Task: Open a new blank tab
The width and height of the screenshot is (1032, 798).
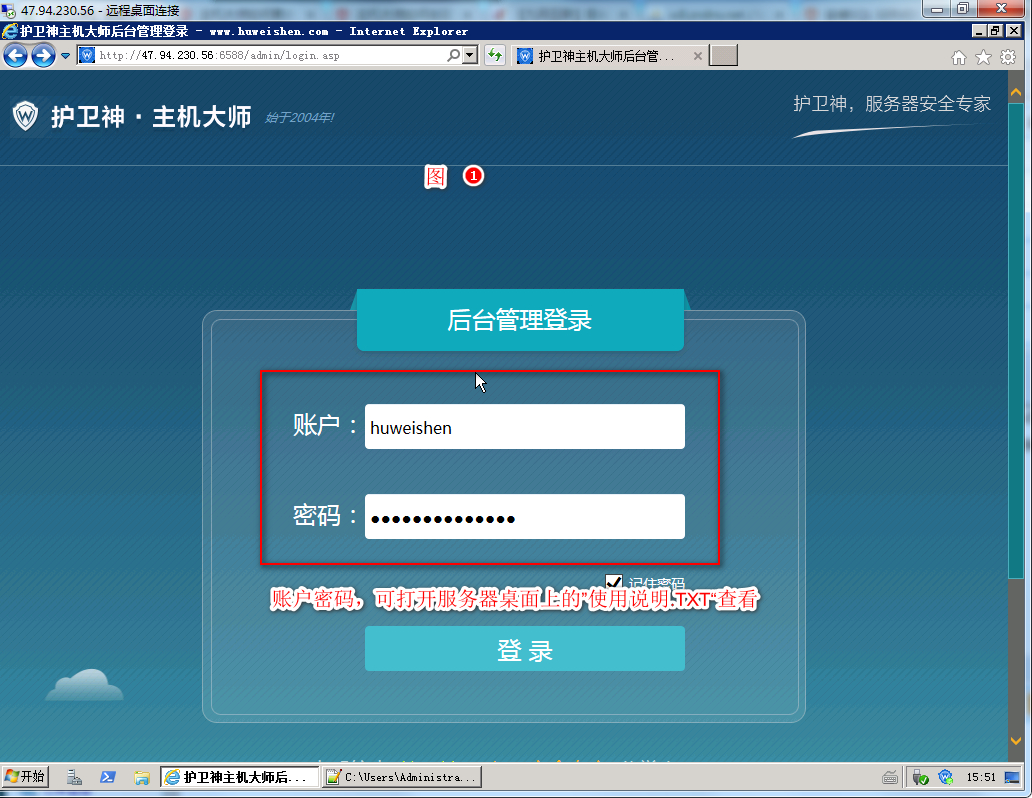Action: tap(723, 56)
